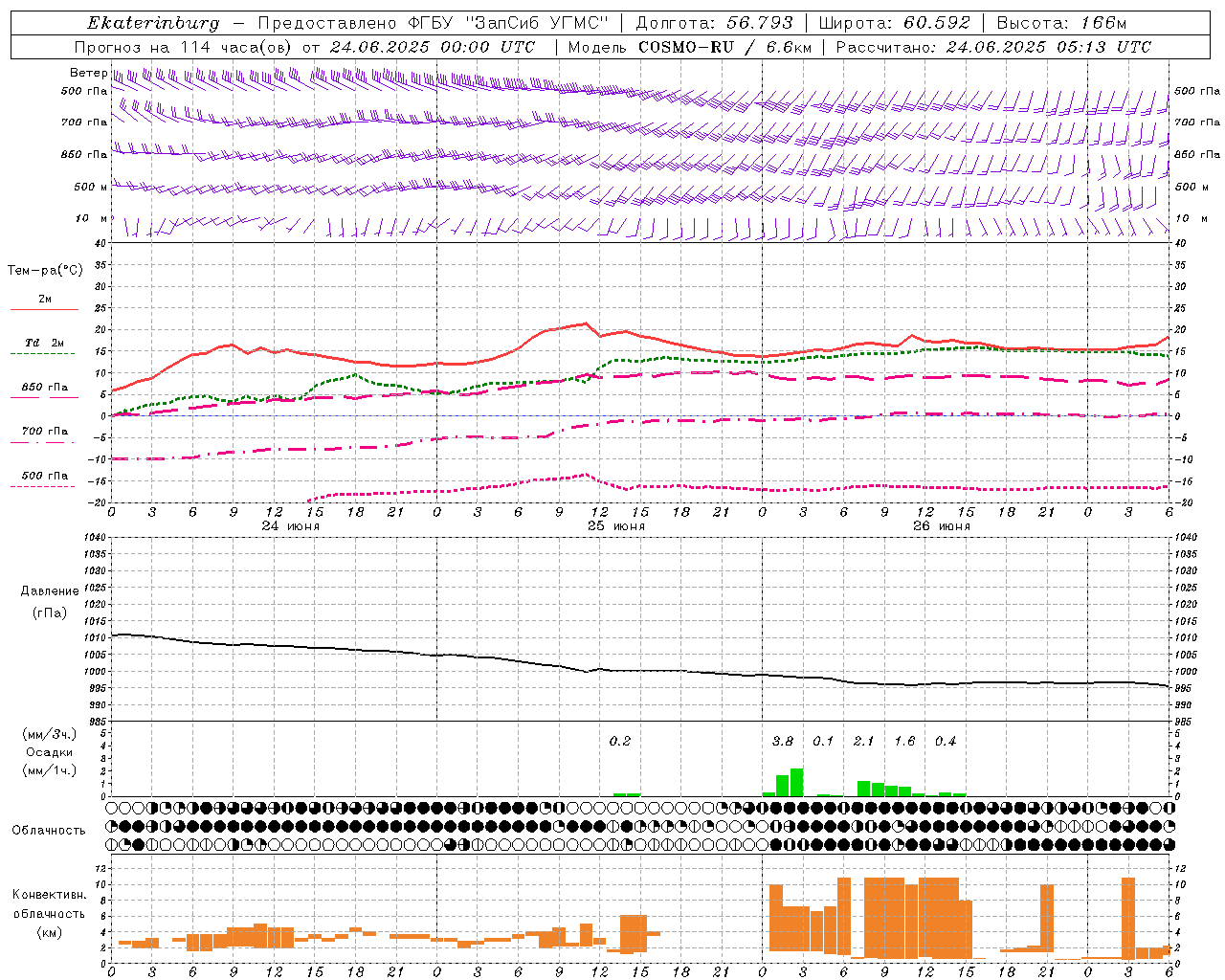Click the Ветер label of the wind panel

tap(88, 73)
